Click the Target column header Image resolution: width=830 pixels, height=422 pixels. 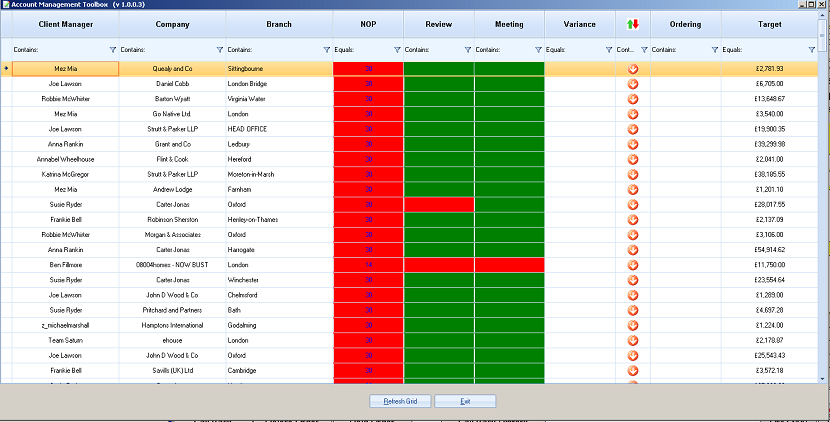tap(769, 24)
